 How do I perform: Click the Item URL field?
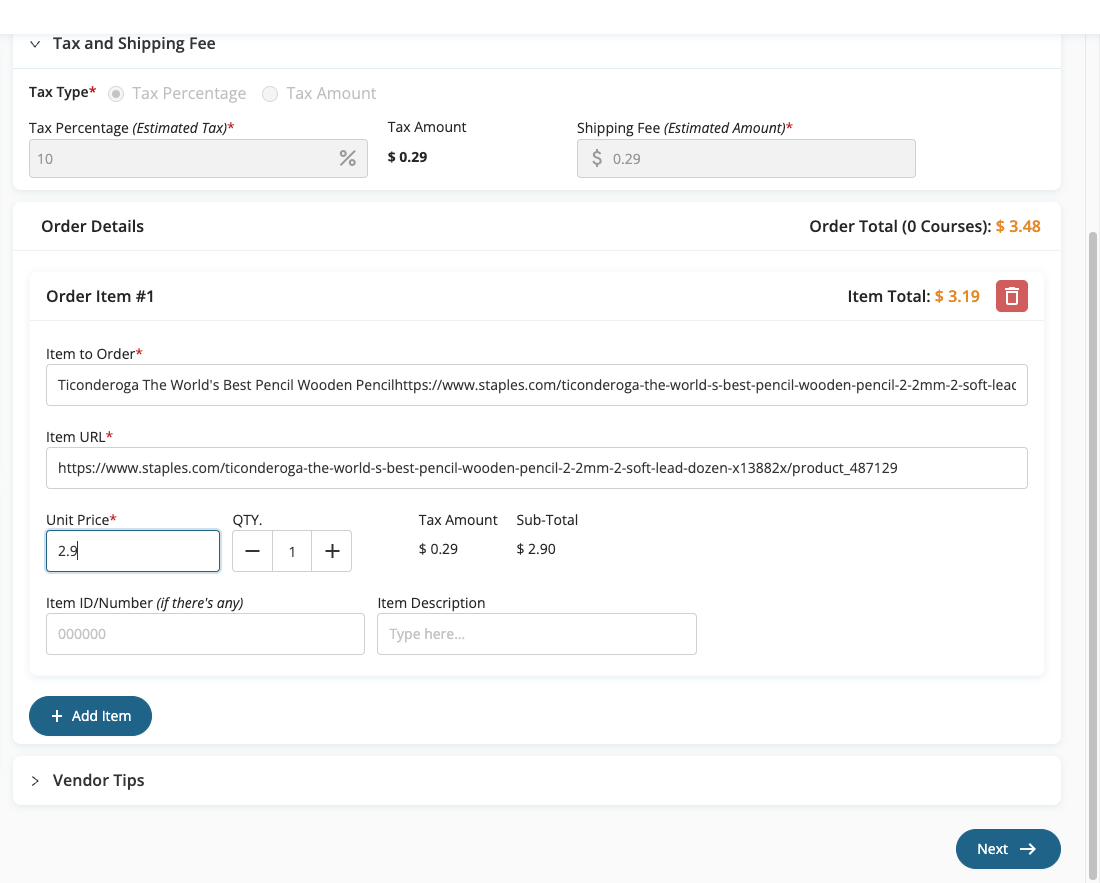(x=537, y=468)
